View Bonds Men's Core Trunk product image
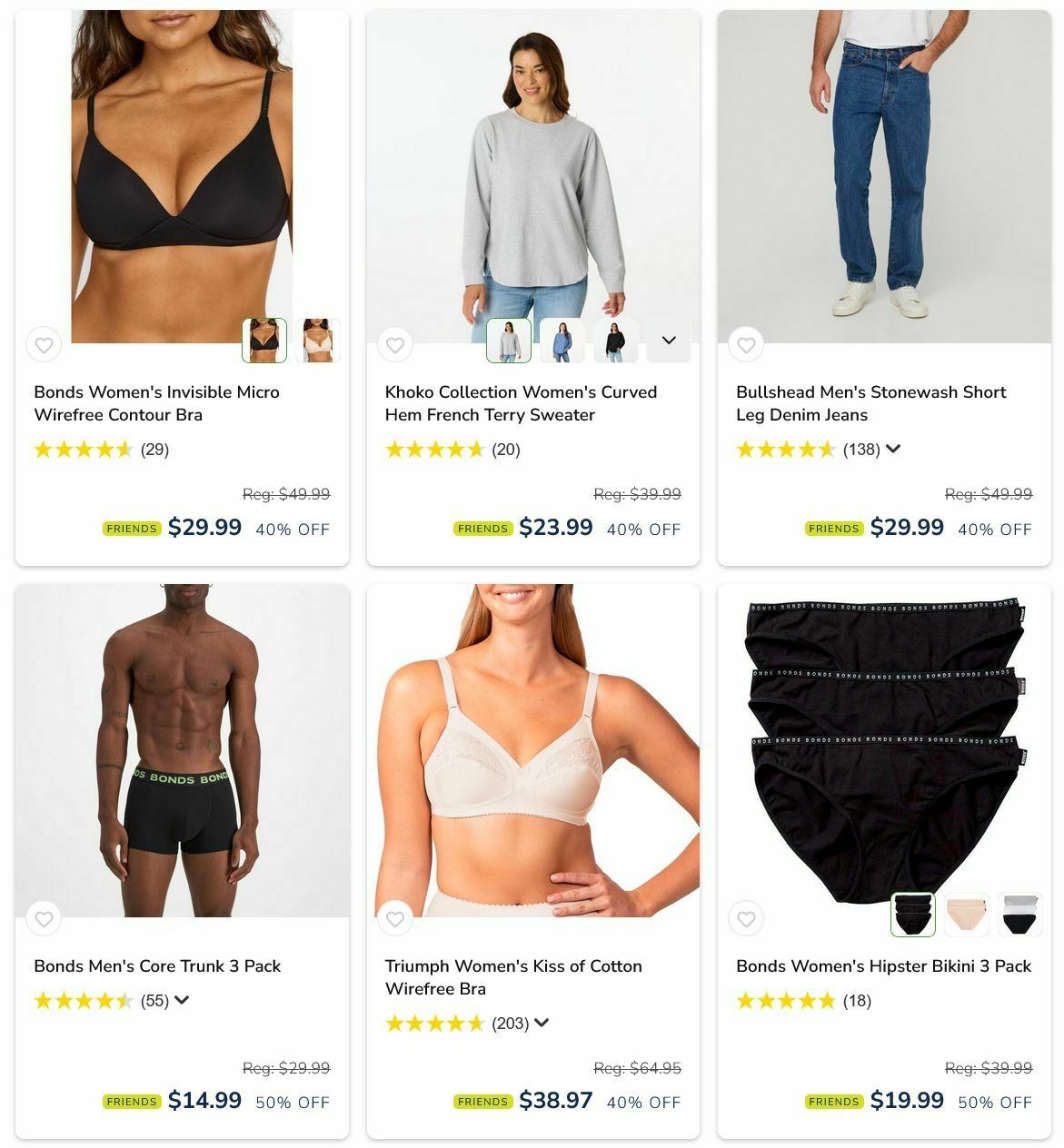Screen dimensions: 1064x1148 182,750
